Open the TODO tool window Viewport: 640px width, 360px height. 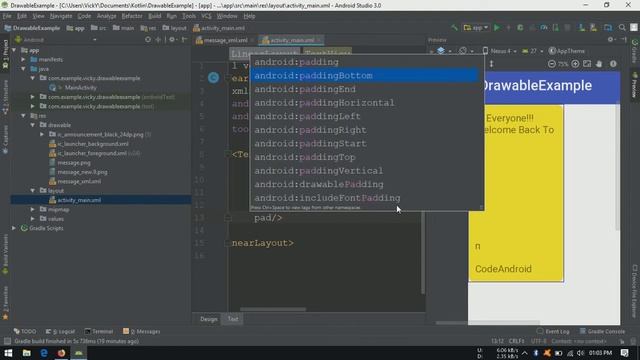pos(25,331)
